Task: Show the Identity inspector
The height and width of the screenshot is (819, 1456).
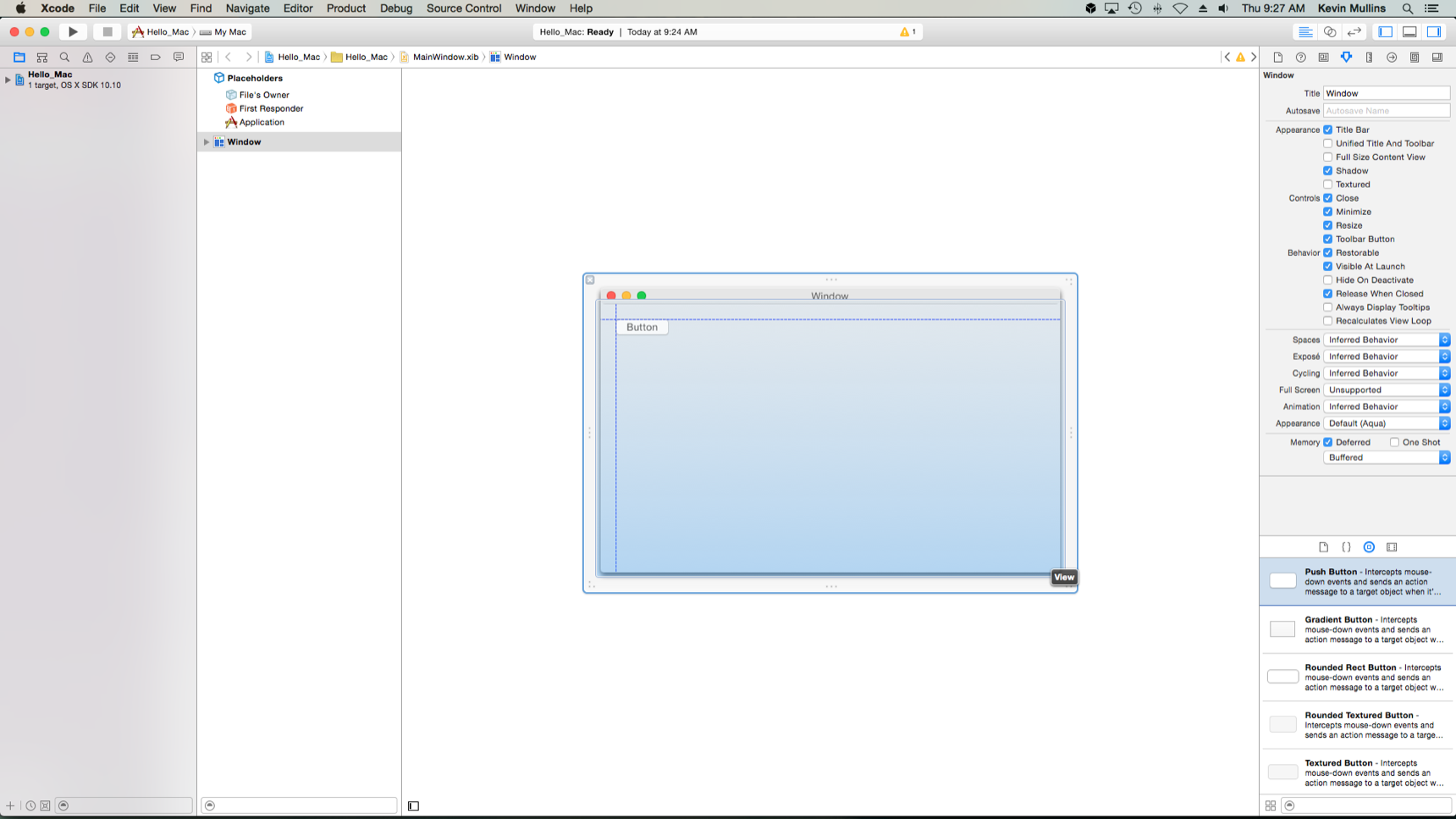Action: tap(1324, 58)
